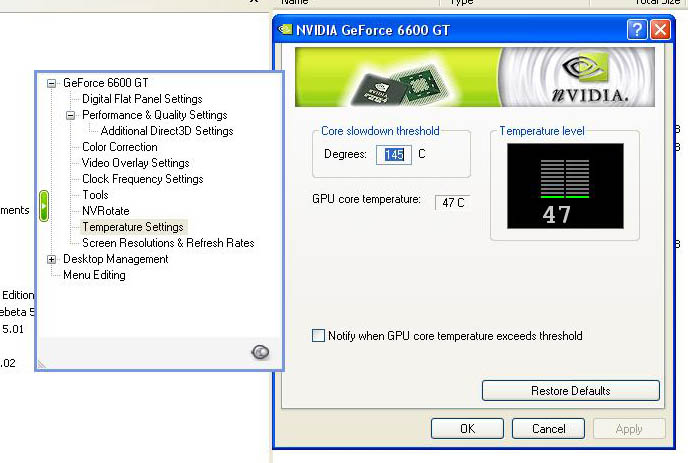Select GeForce 6600 GT tree root
The width and height of the screenshot is (688, 463).
click(x=106, y=83)
